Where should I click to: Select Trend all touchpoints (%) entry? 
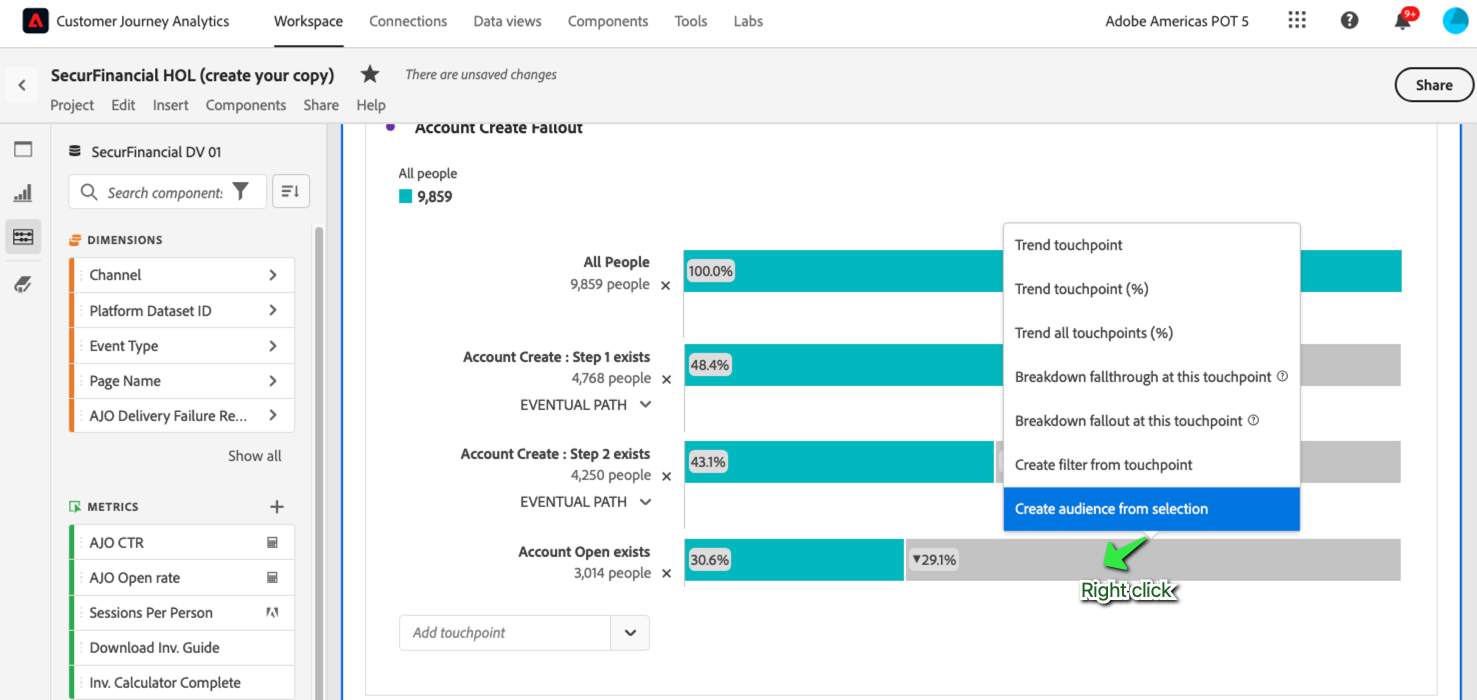[1152, 333]
